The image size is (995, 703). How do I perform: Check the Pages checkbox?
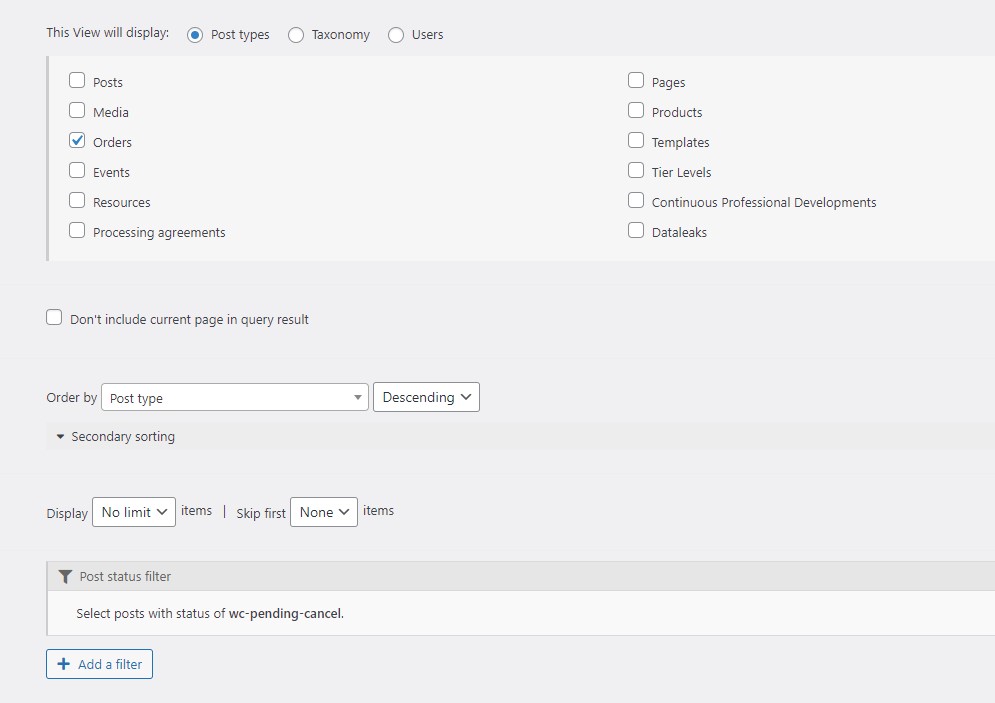pyautogui.click(x=636, y=80)
